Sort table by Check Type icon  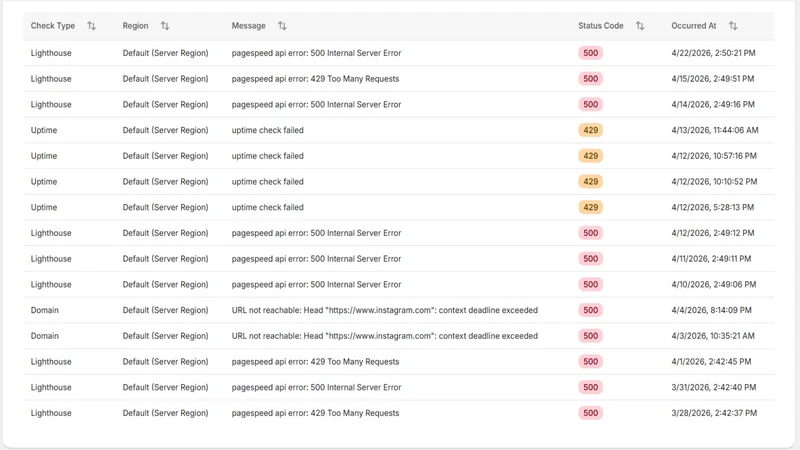tap(91, 26)
